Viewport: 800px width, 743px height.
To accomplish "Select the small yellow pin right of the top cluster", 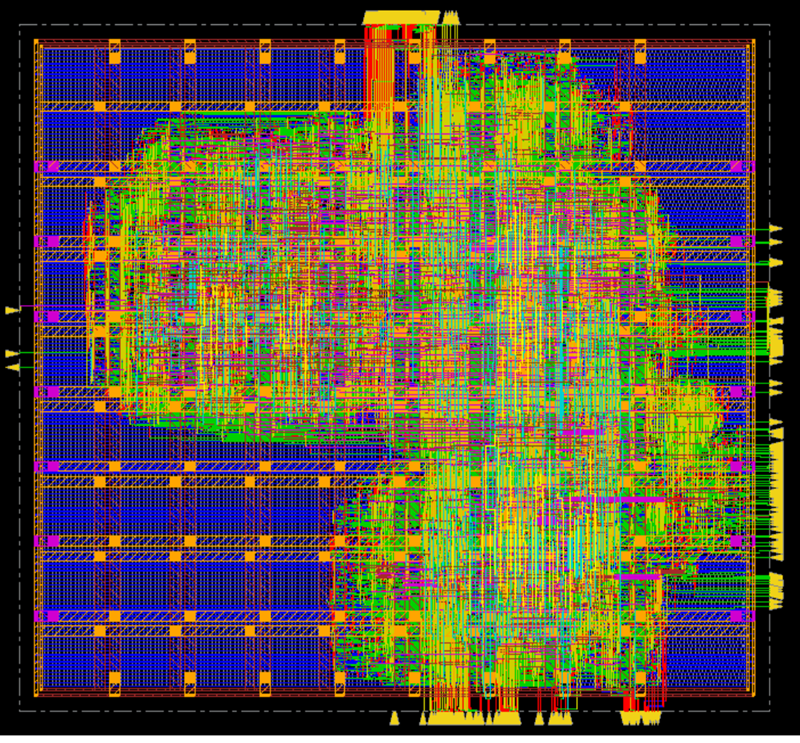I will (x=450, y=18).
